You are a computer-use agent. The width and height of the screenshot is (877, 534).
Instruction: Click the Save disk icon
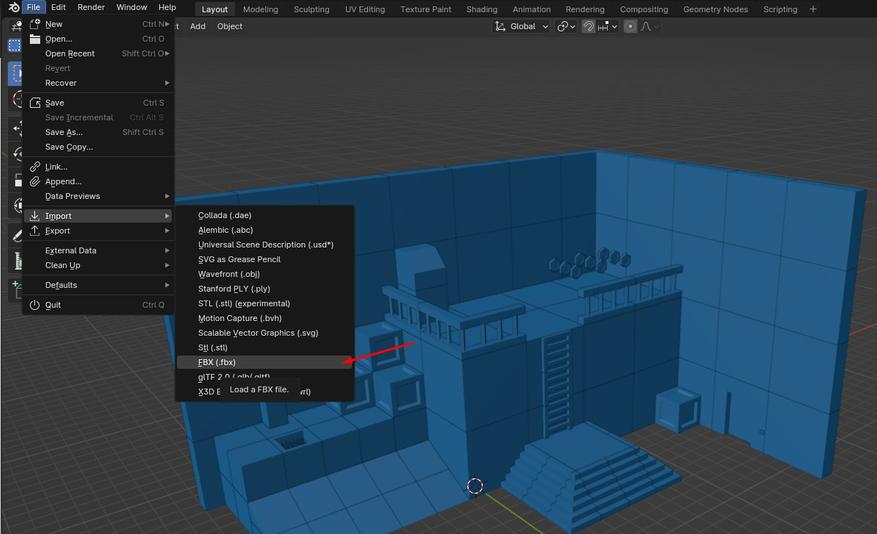coord(35,103)
